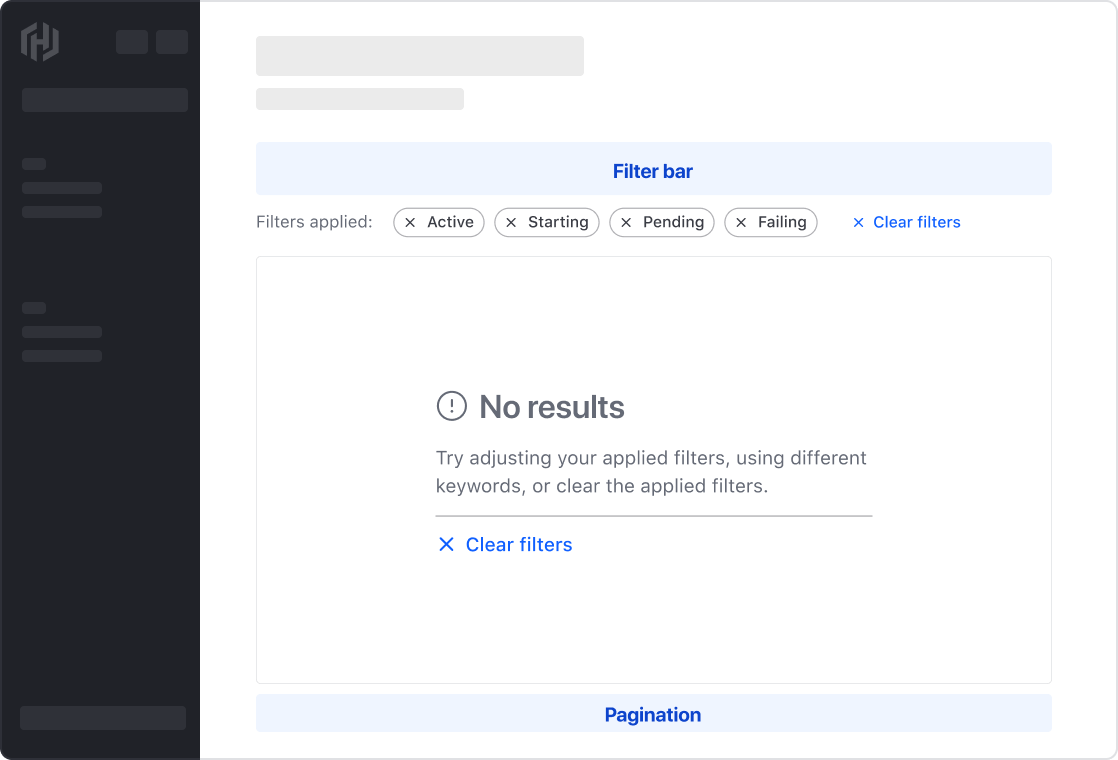Image resolution: width=1118 pixels, height=760 pixels.
Task: Click the HashiCorp logo in the sidebar
Action: (x=40, y=42)
